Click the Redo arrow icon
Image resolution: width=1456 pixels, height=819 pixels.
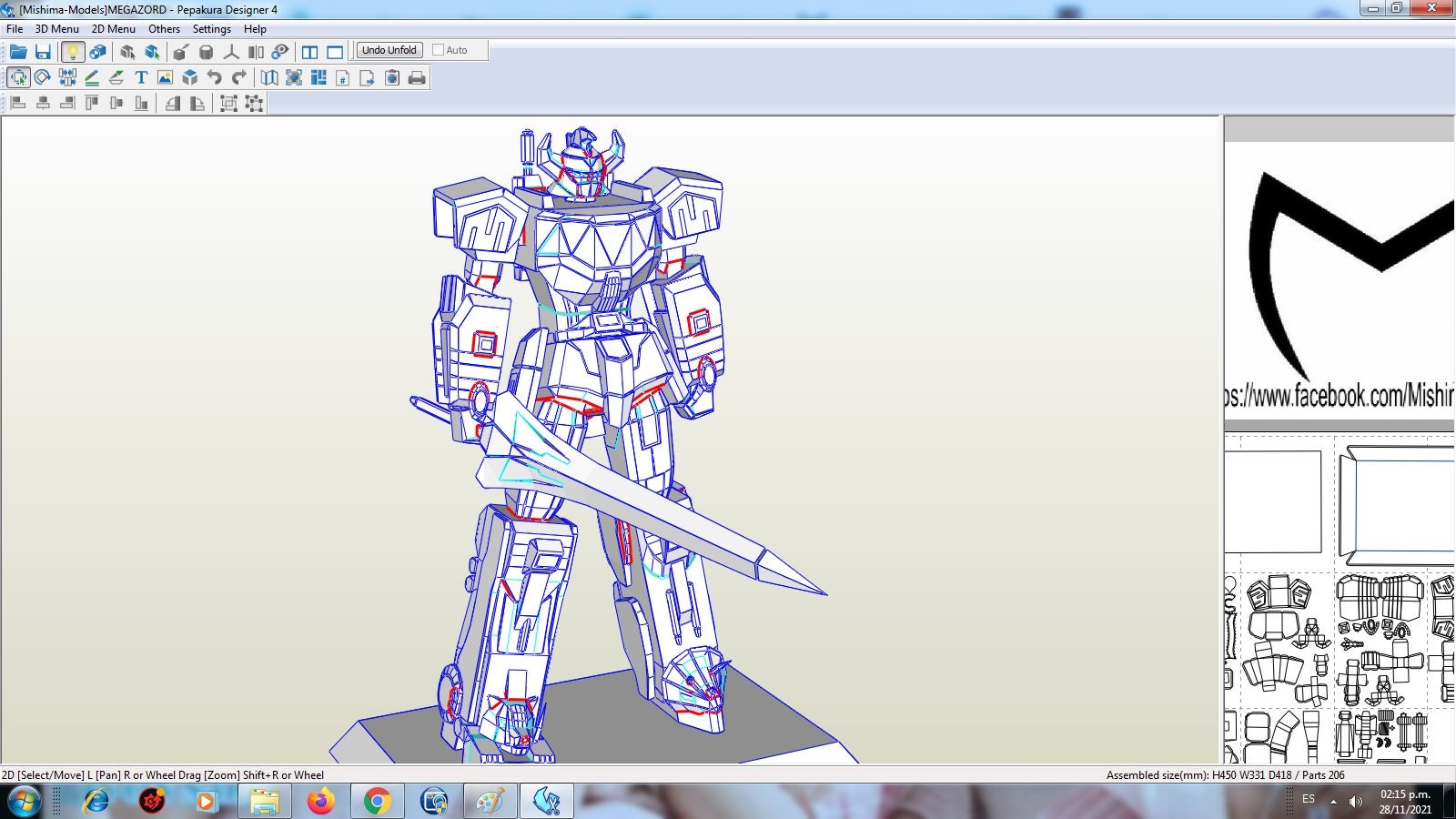click(238, 77)
